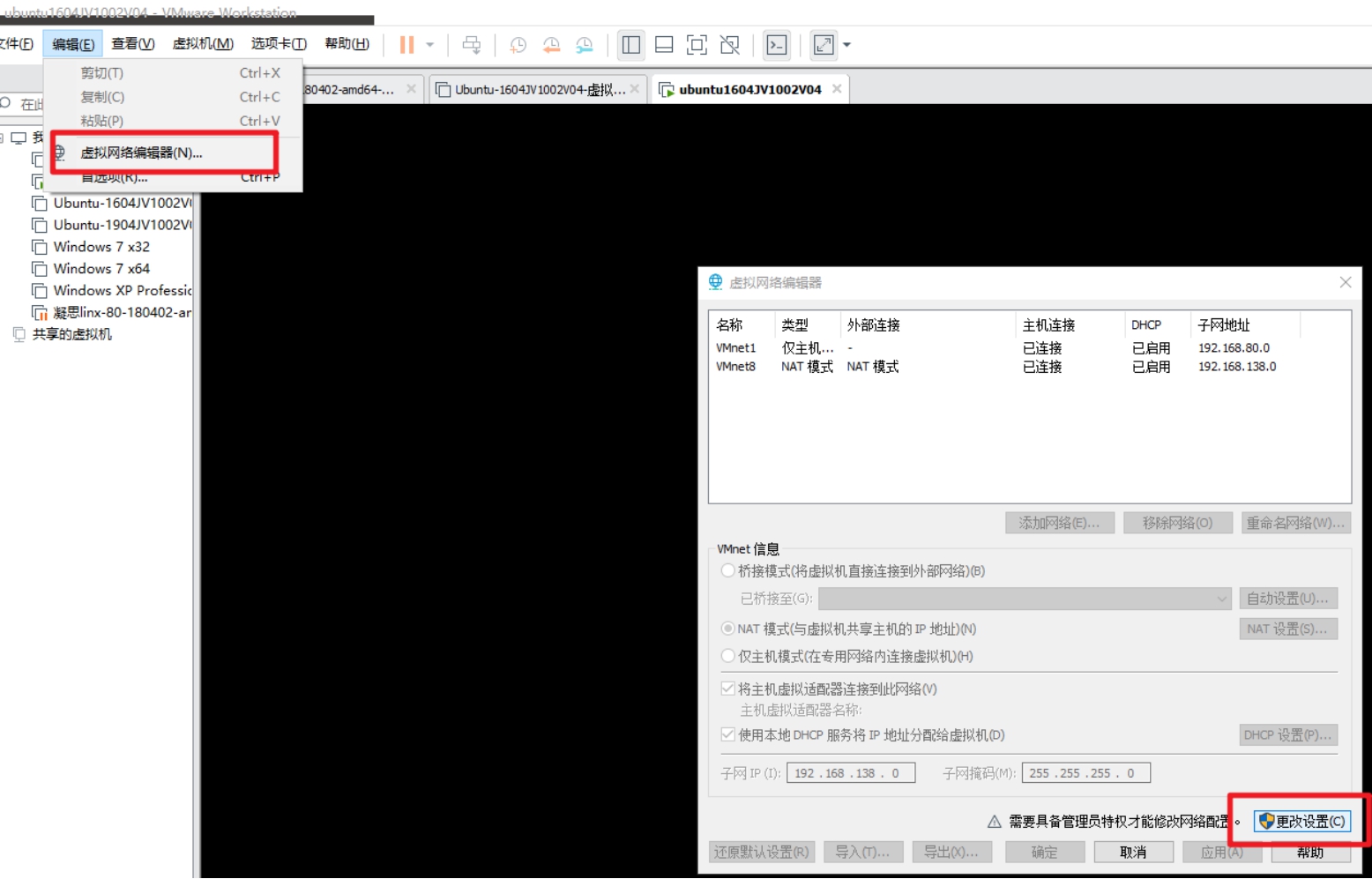The width and height of the screenshot is (1372, 879).
Task: Select 复制(C) in the Edit menu
Action: tap(174, 97)
